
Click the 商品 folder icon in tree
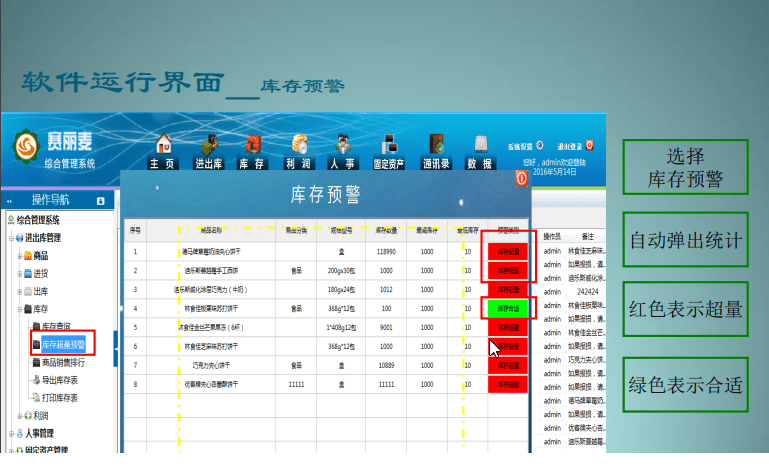coord(28,256)
